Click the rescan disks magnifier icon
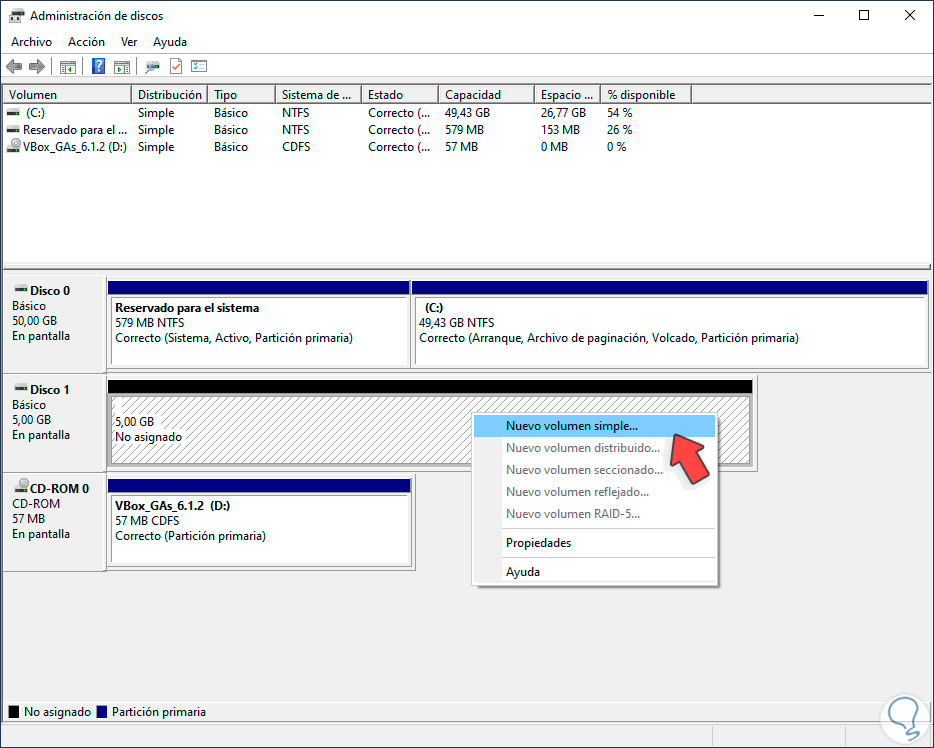 click(x=152, y=66)
